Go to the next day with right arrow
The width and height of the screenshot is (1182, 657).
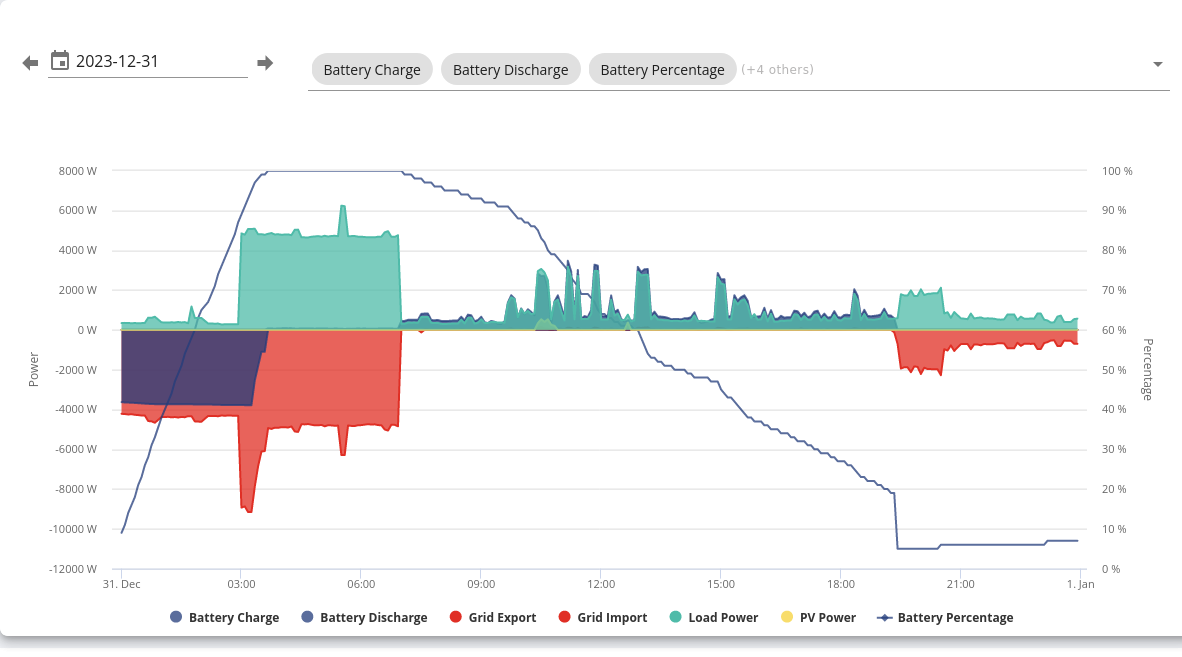(x=265, y=63)
